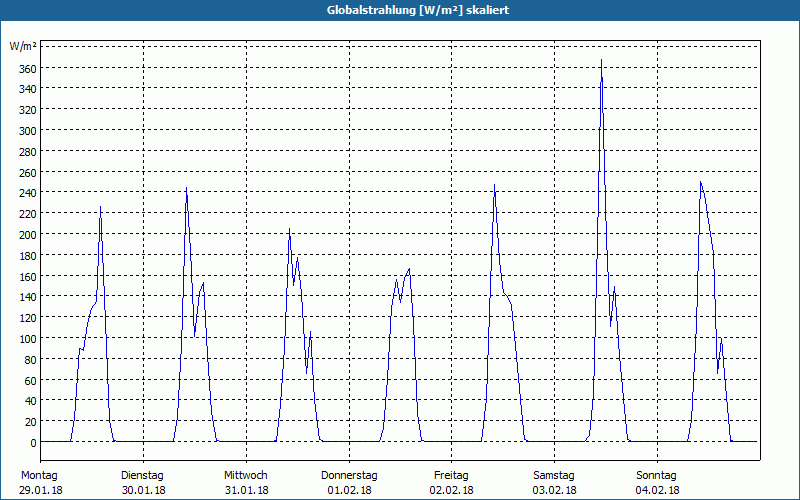
Task: Click the 360 value on the y-axis
Action: tap(28, 68)
